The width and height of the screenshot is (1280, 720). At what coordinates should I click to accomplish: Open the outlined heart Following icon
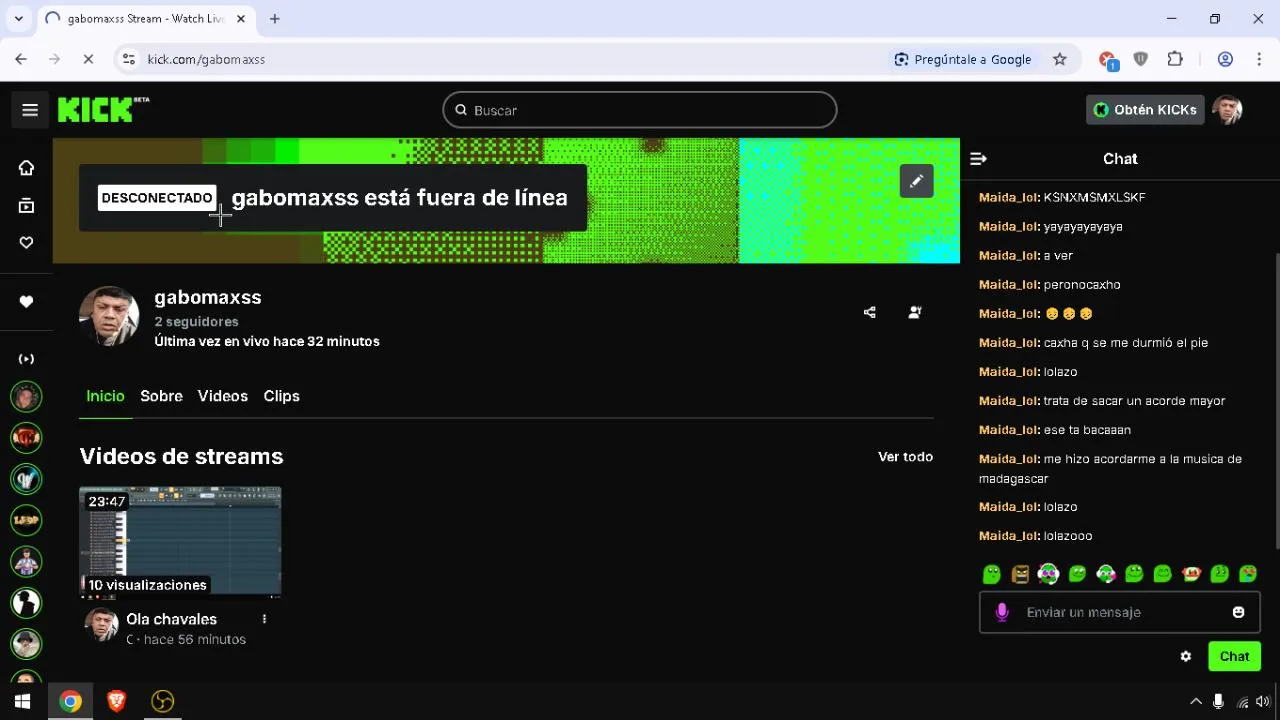click(26, 243)
